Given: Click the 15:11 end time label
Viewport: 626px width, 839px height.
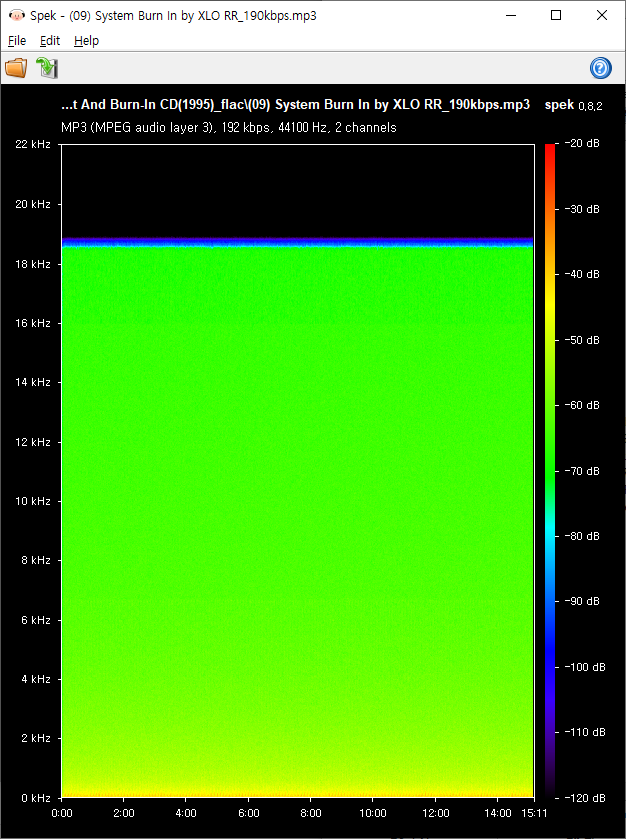Looking at the screenshot, I should [535, 813].
